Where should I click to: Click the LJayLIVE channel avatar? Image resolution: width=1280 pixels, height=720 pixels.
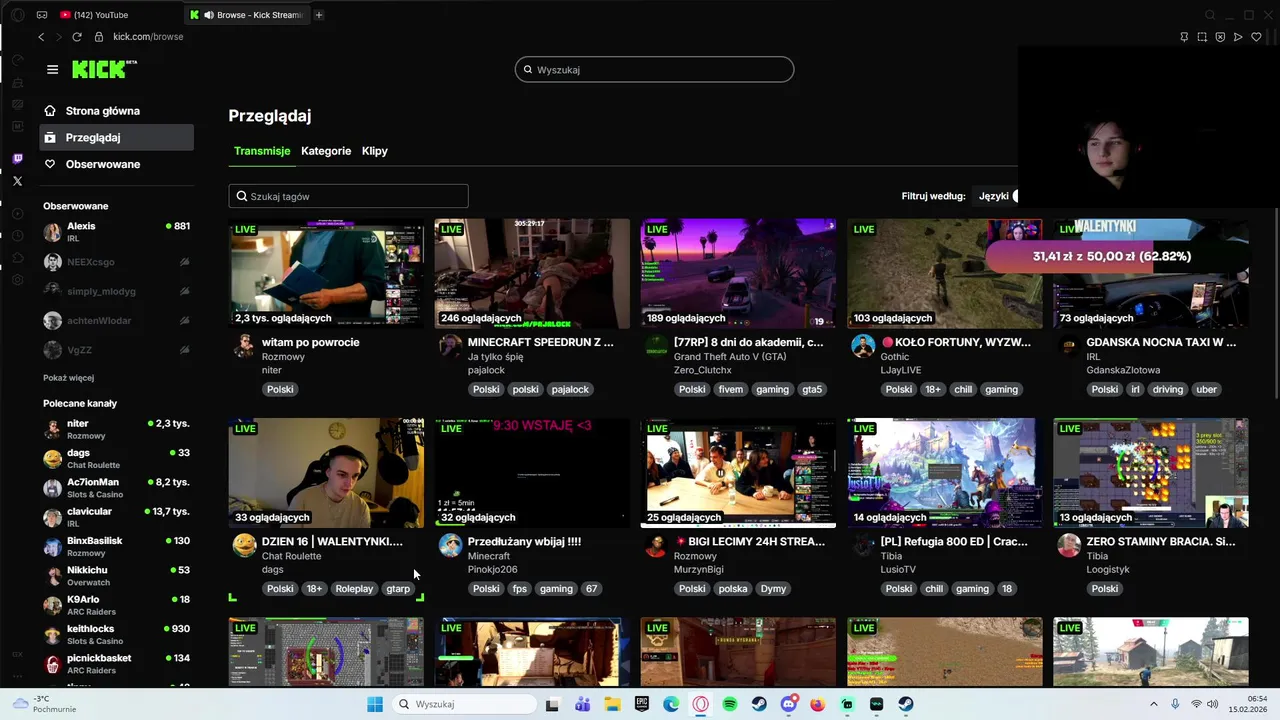(863, 347)
